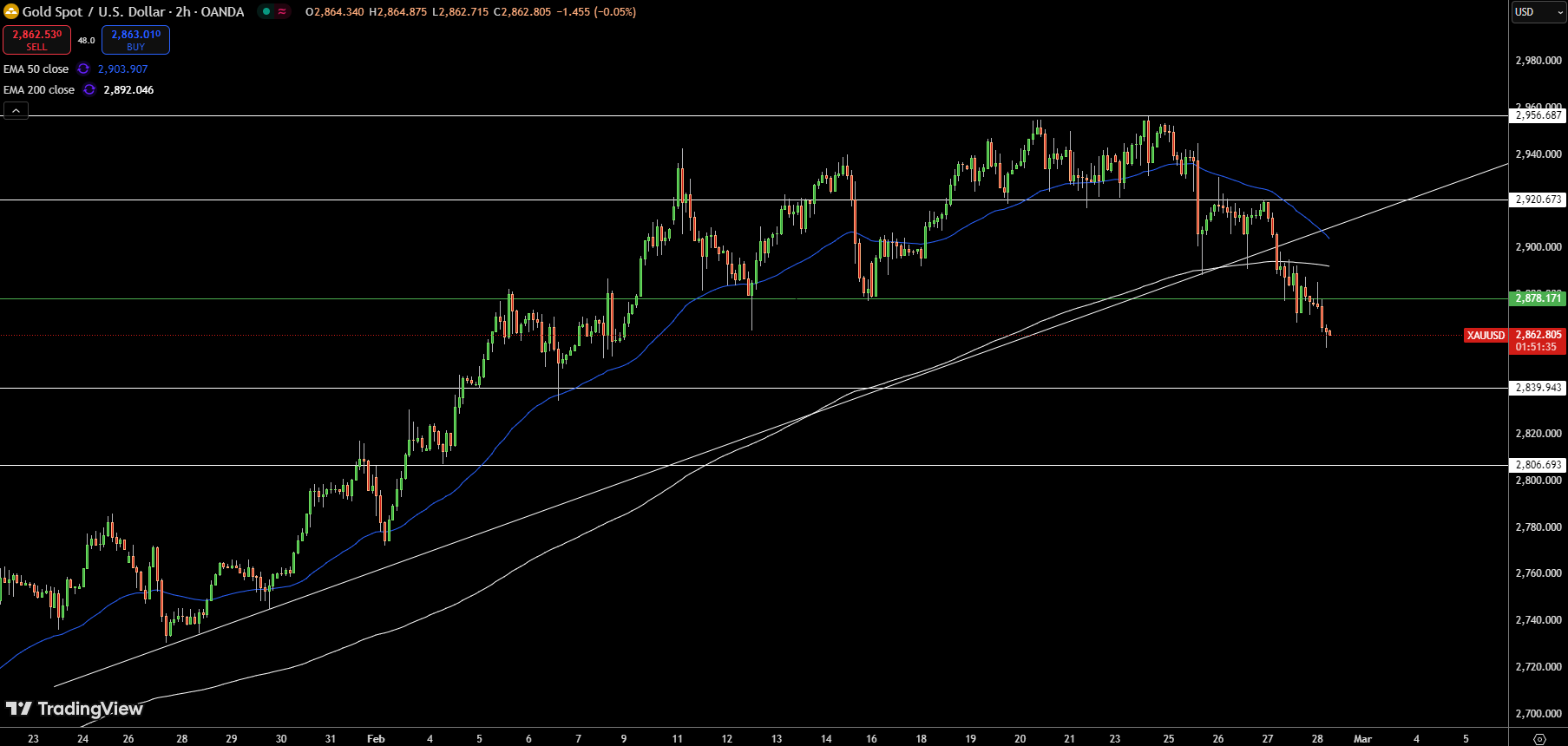Click date 11 on the time axis
The height and width of the screenshot is (746, 1568).
pos(678,739)
